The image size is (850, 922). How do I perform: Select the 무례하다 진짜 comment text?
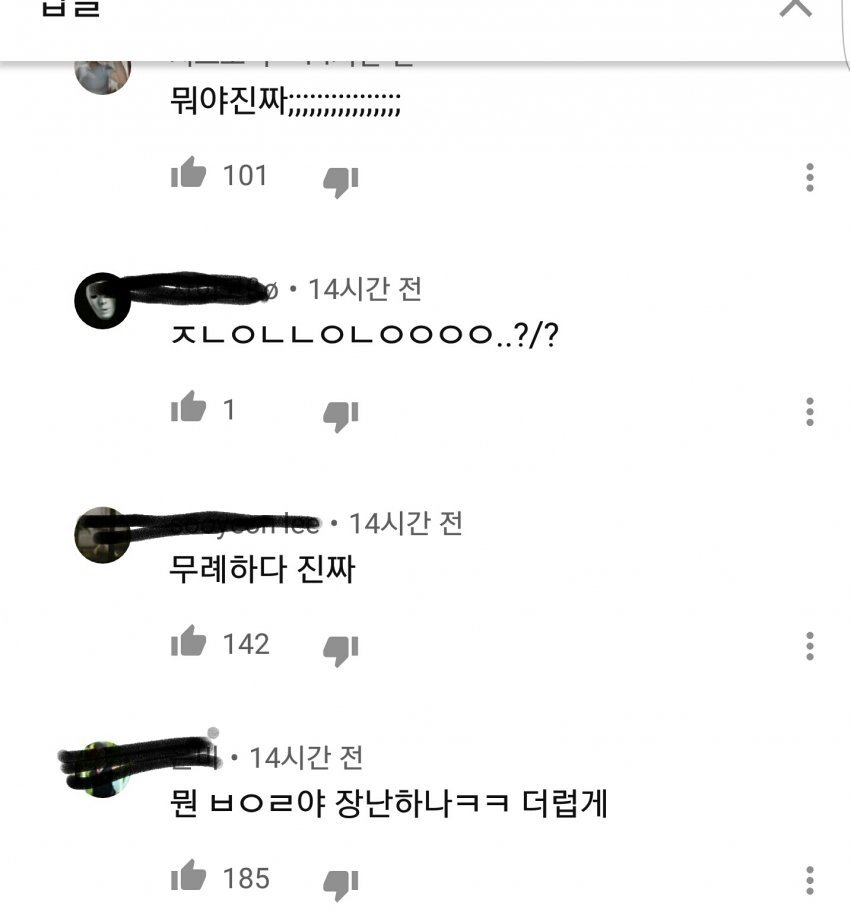pos(262,569)
